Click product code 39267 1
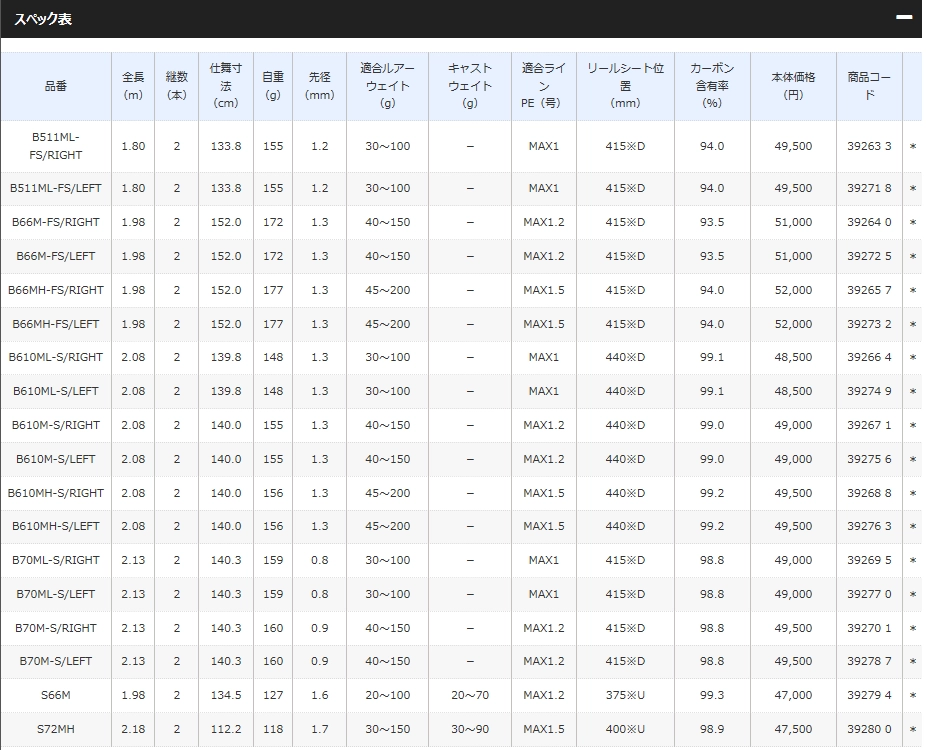This screenshot has height=750, width=926. 869,425
